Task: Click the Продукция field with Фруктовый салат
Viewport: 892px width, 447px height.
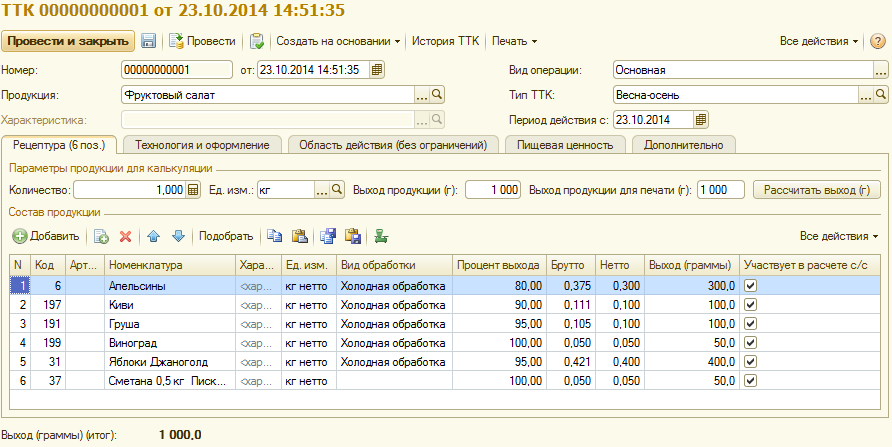Action: point(268,95)
